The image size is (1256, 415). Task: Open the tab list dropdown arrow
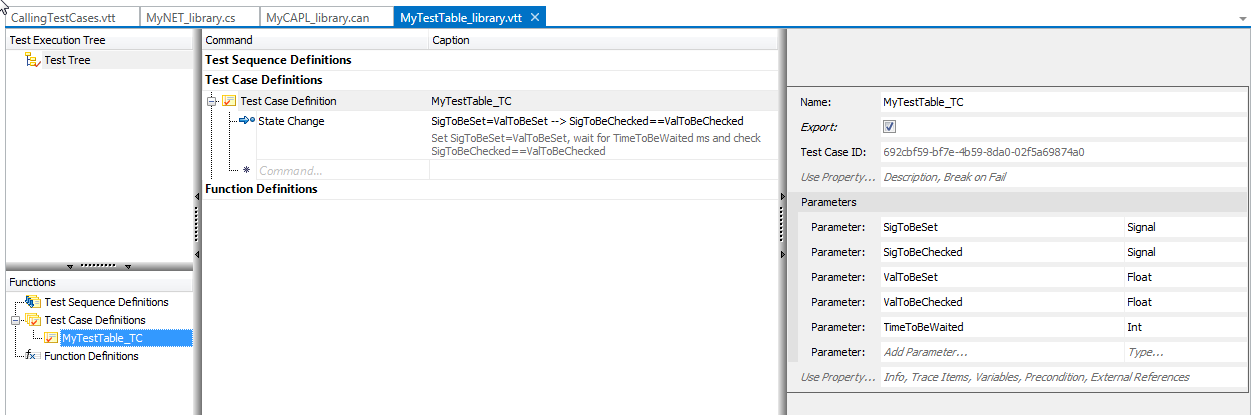(1243, 18)
